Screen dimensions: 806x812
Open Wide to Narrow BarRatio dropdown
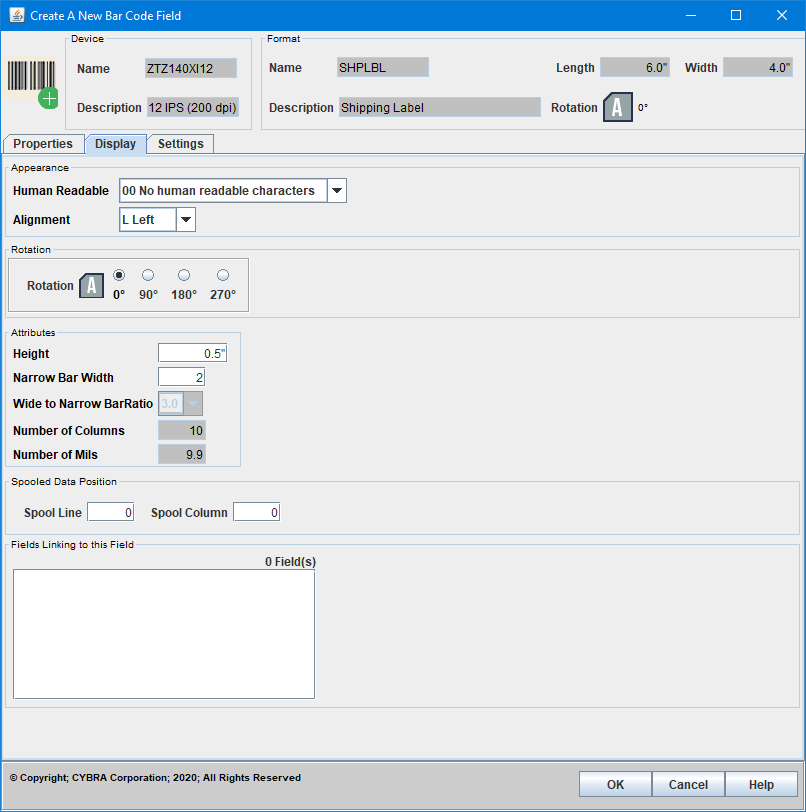[193, 403]
